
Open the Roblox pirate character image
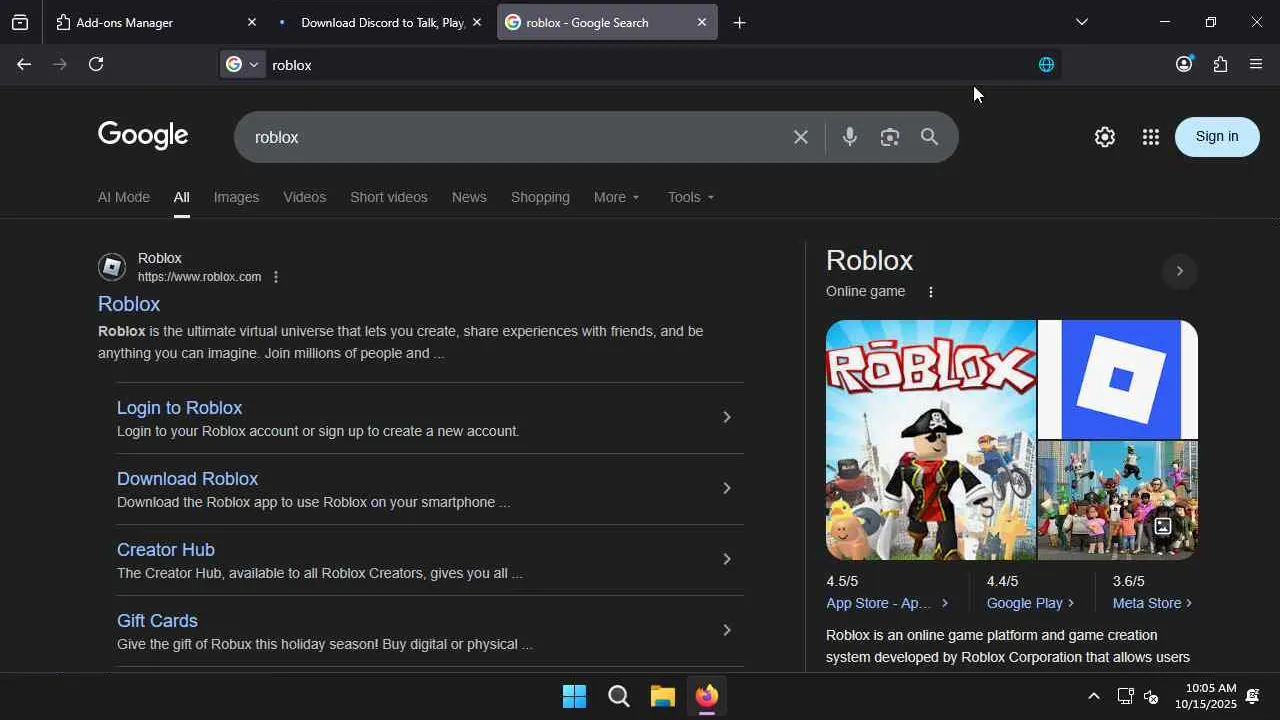[931, 440]
